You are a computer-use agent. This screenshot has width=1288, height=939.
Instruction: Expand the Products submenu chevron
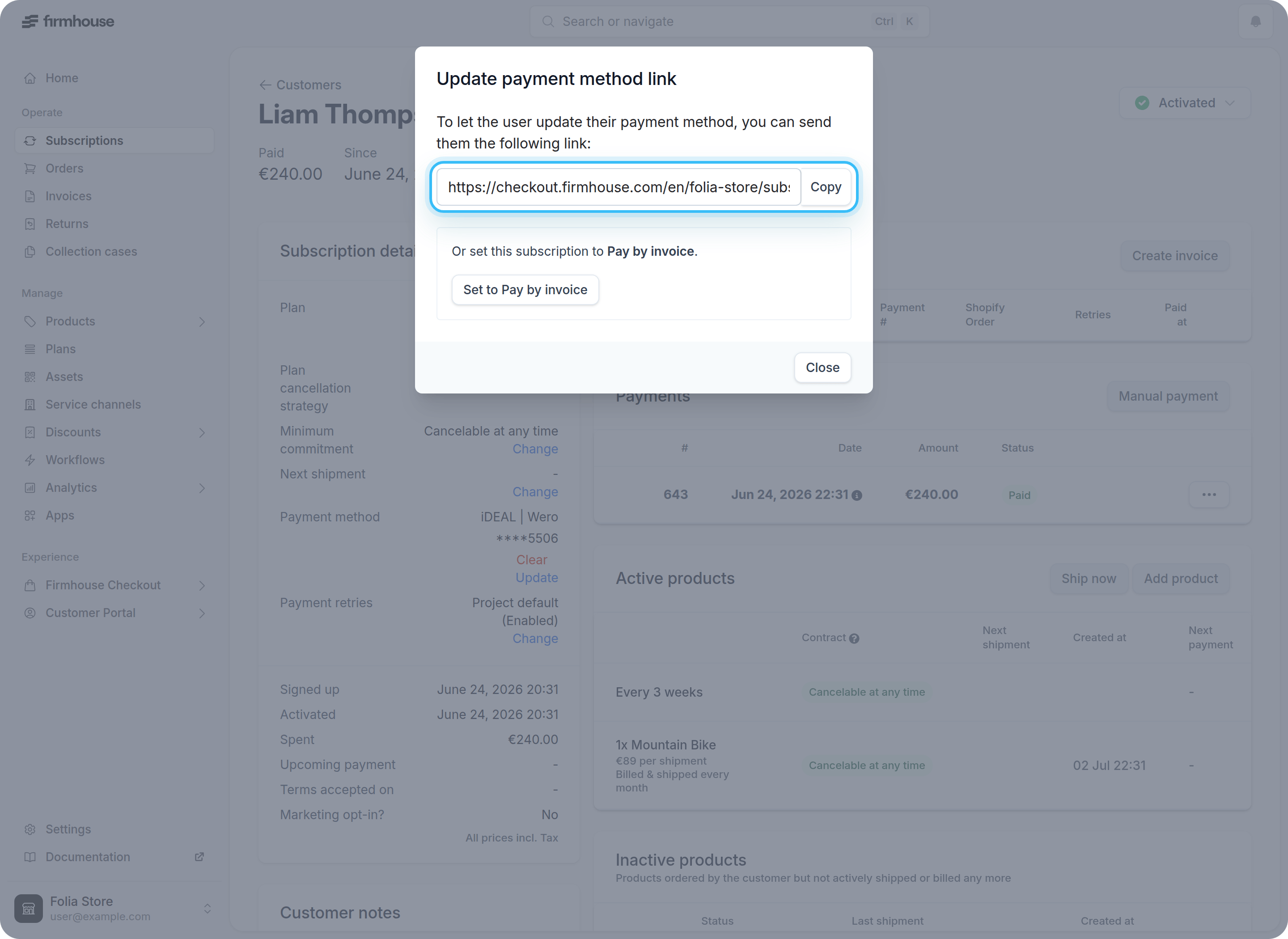pos(202,321)
